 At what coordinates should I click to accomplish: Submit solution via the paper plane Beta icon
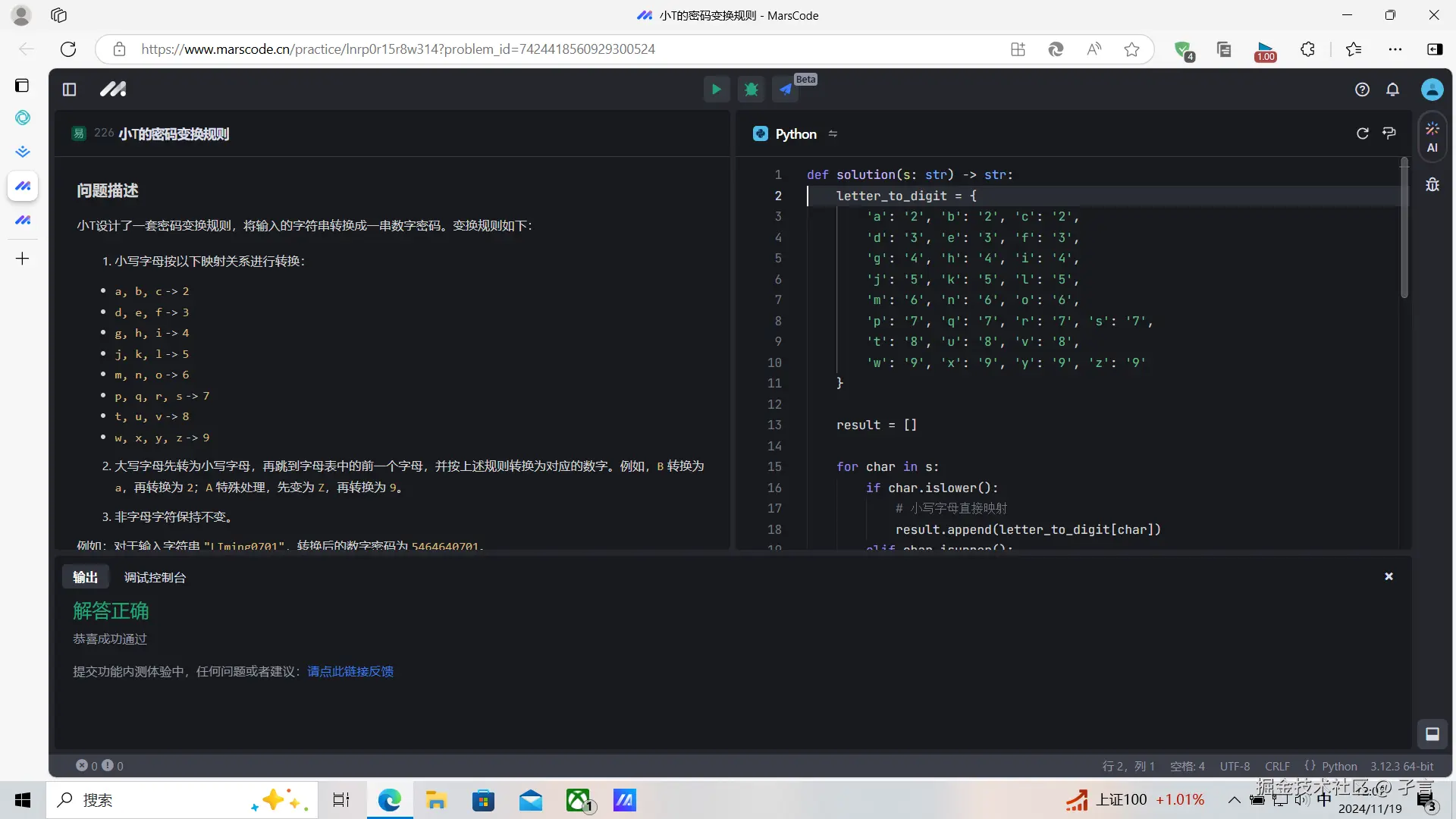(786, 89)
